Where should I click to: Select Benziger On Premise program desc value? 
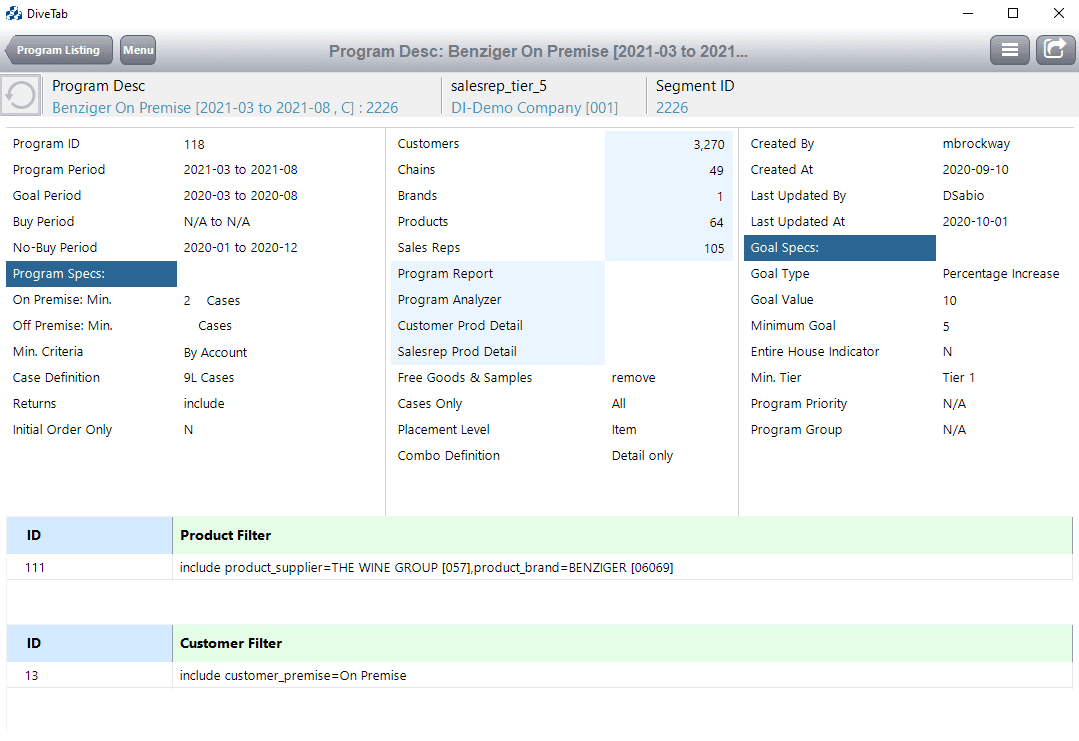[x=225, y=108]
